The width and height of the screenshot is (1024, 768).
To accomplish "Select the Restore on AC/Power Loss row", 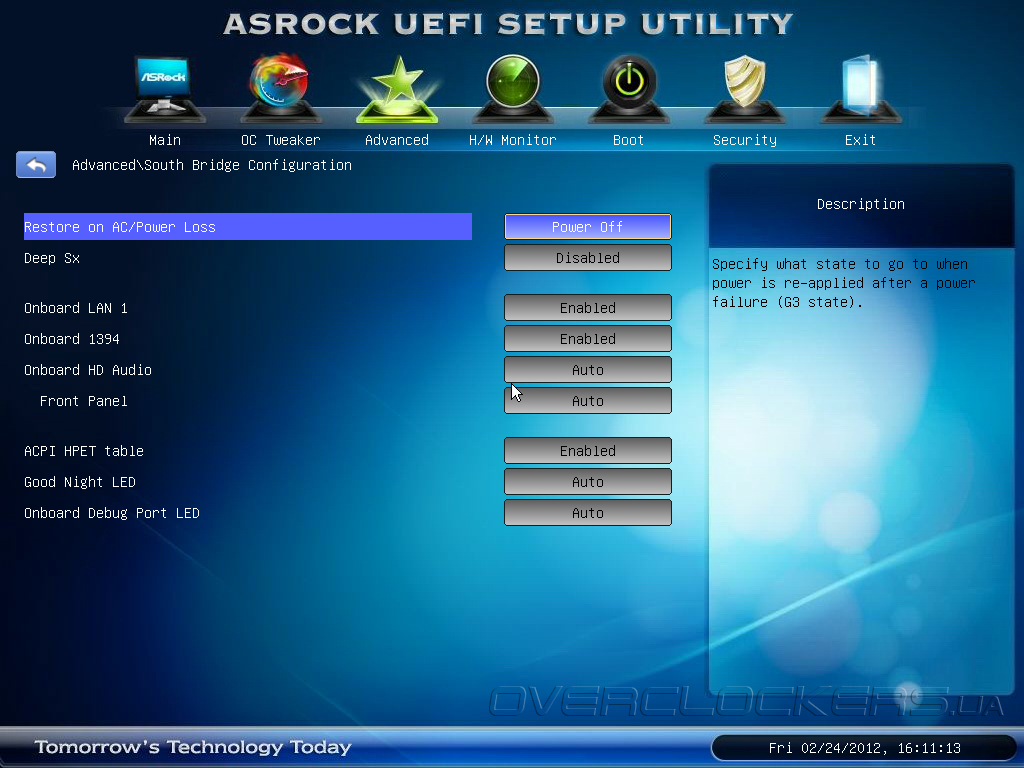I will click(248, 227).
